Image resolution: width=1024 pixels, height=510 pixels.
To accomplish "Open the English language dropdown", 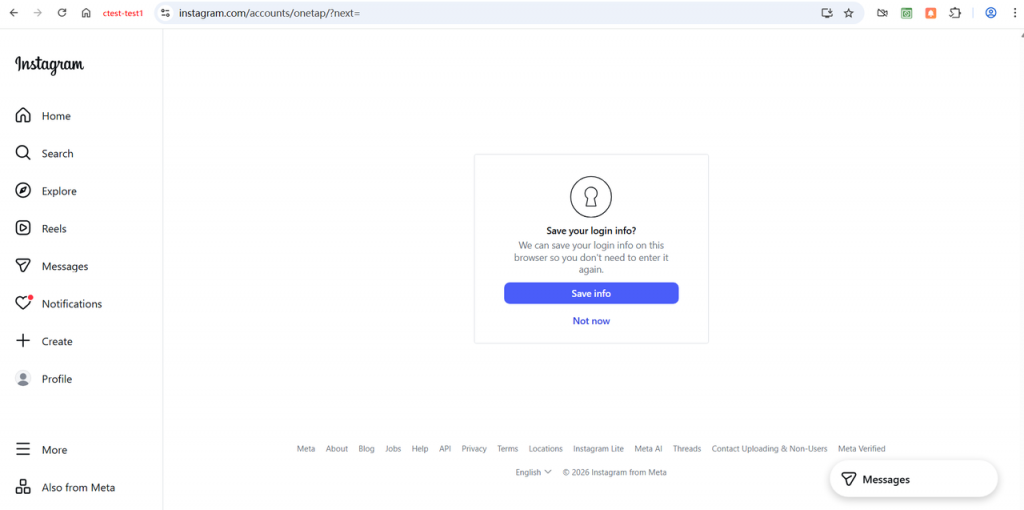I will [x=533, y=472].
